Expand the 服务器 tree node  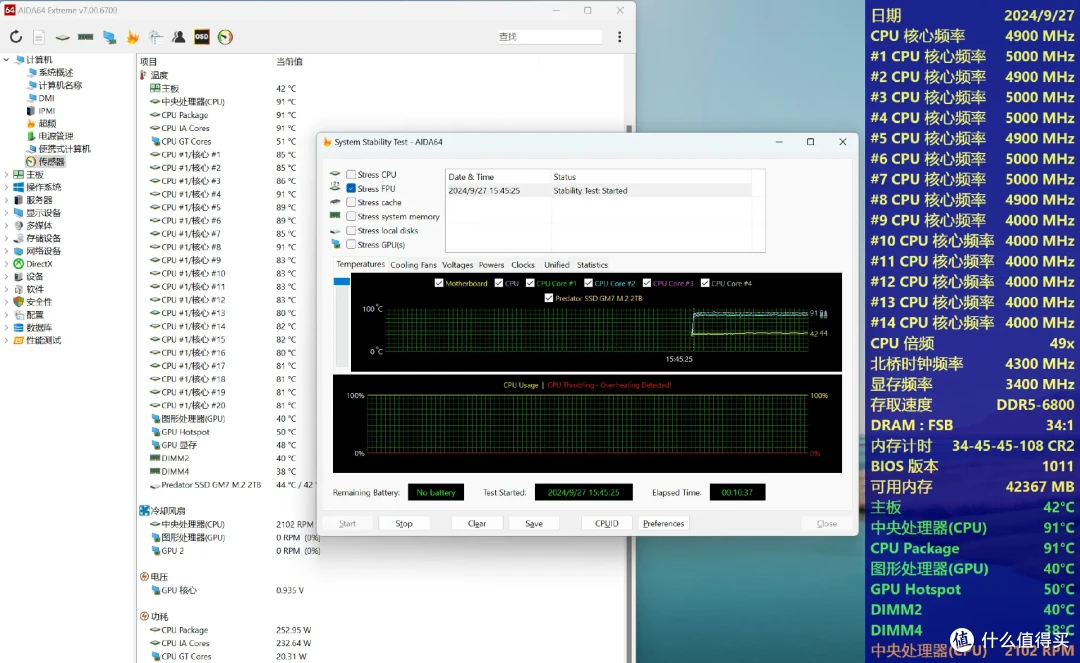[6, 200]
